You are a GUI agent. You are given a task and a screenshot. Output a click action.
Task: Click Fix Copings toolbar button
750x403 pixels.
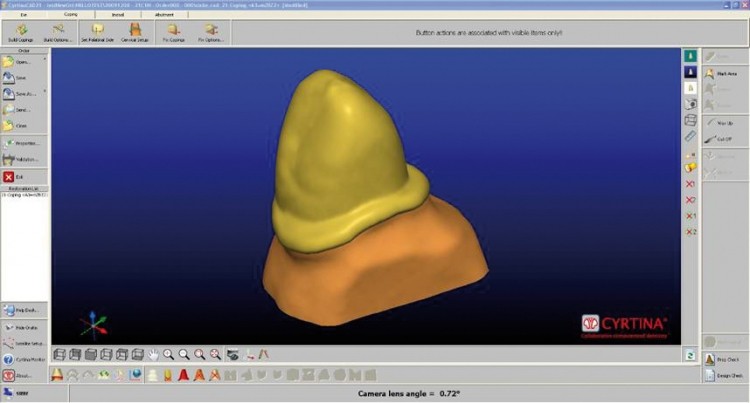pyautogui.click(x=173, y=33)
